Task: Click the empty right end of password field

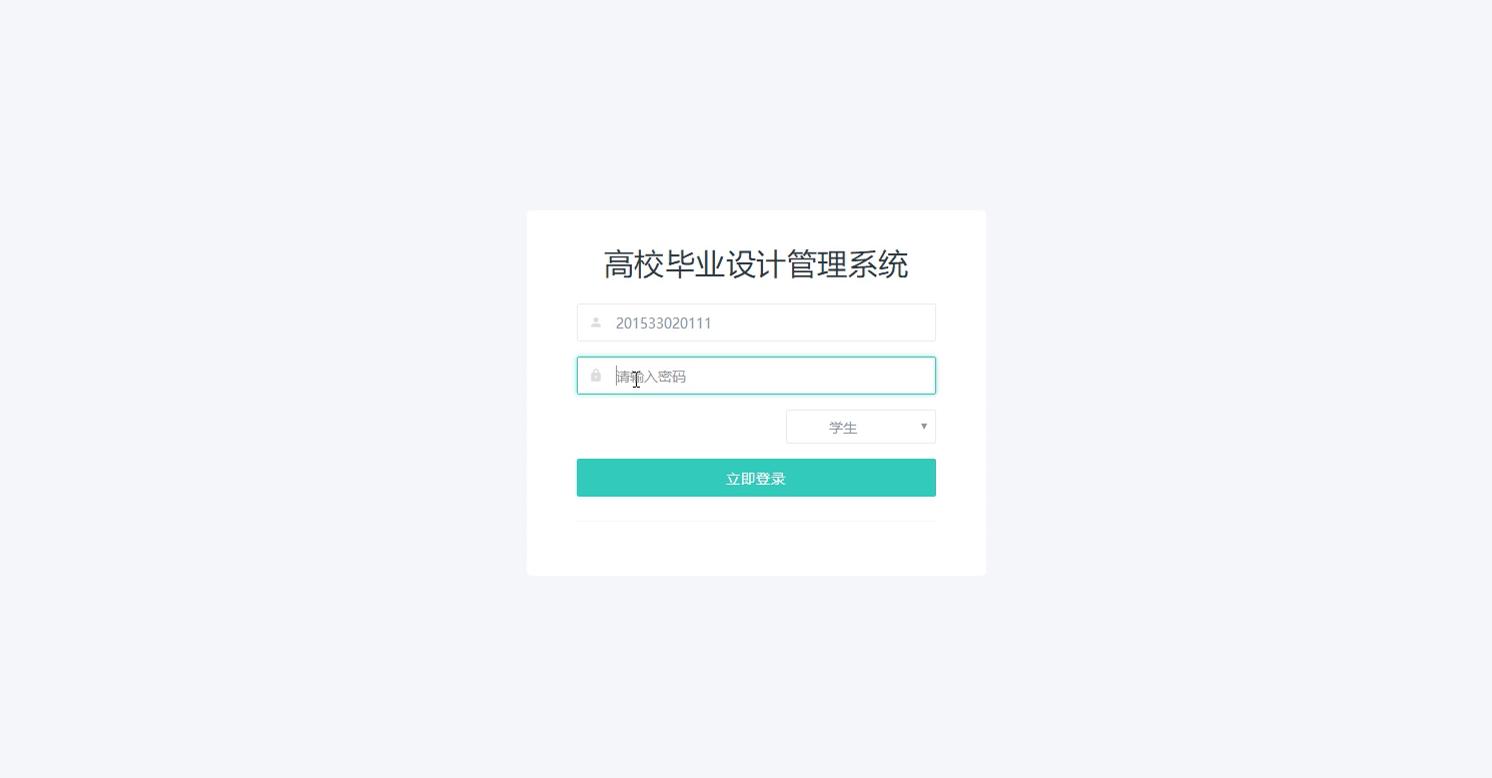Action: (880, 376)
